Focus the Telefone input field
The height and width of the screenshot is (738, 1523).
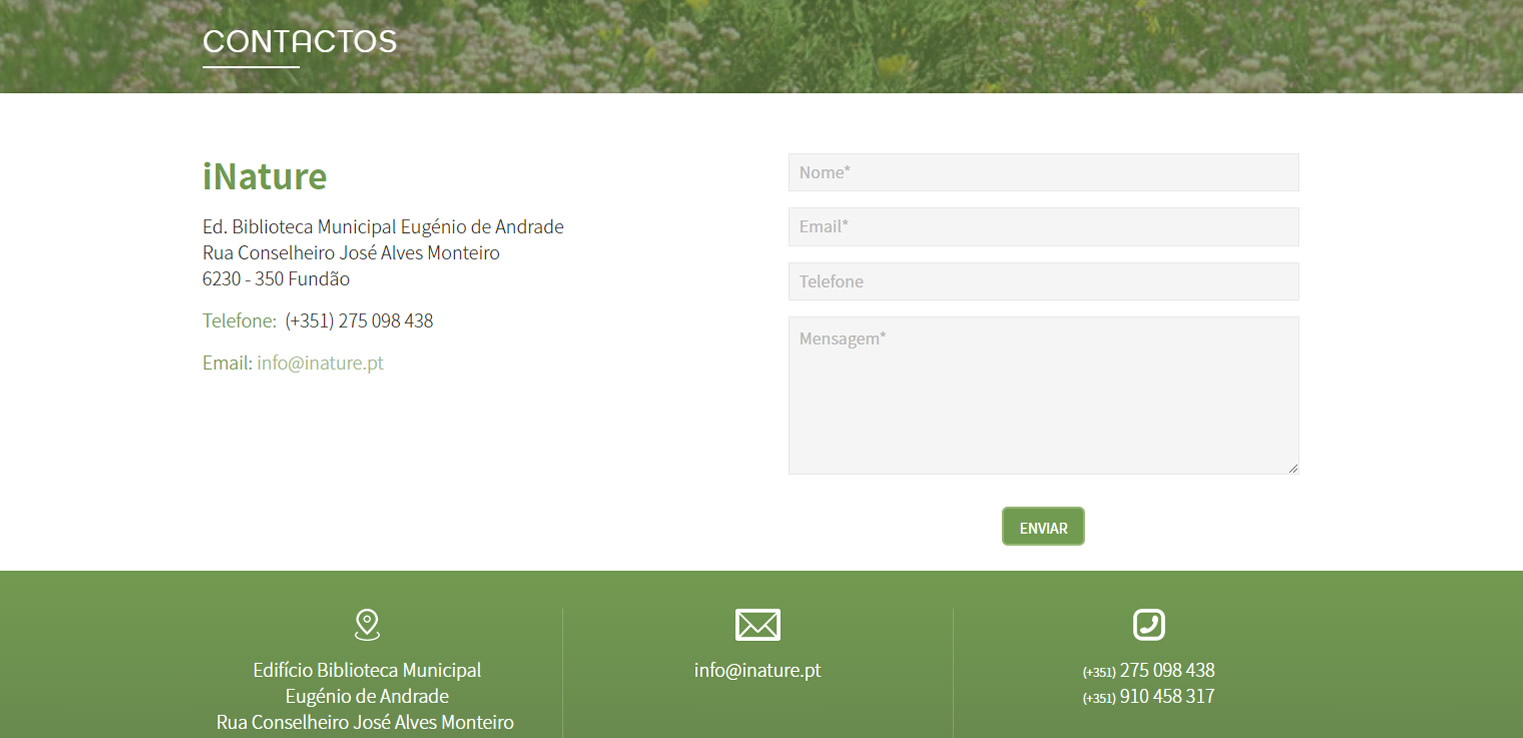[x=1043, y=281]
